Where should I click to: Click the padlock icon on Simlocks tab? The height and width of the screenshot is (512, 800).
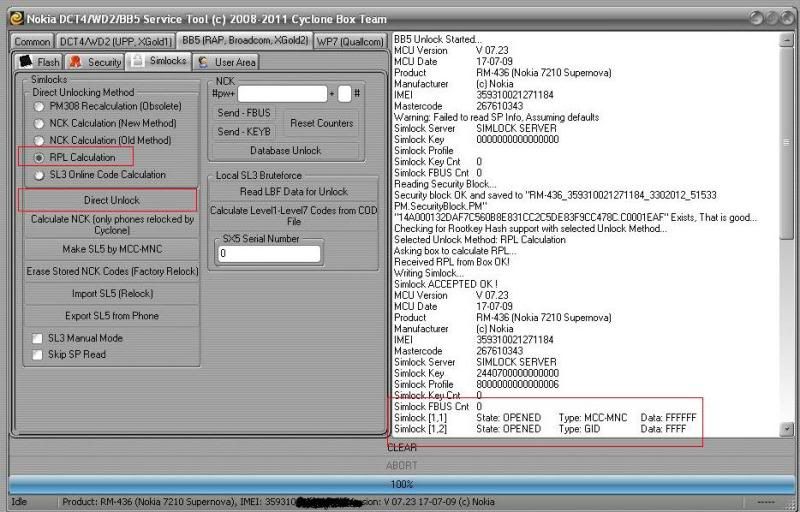pyautogui.click(x=137, y=62)
